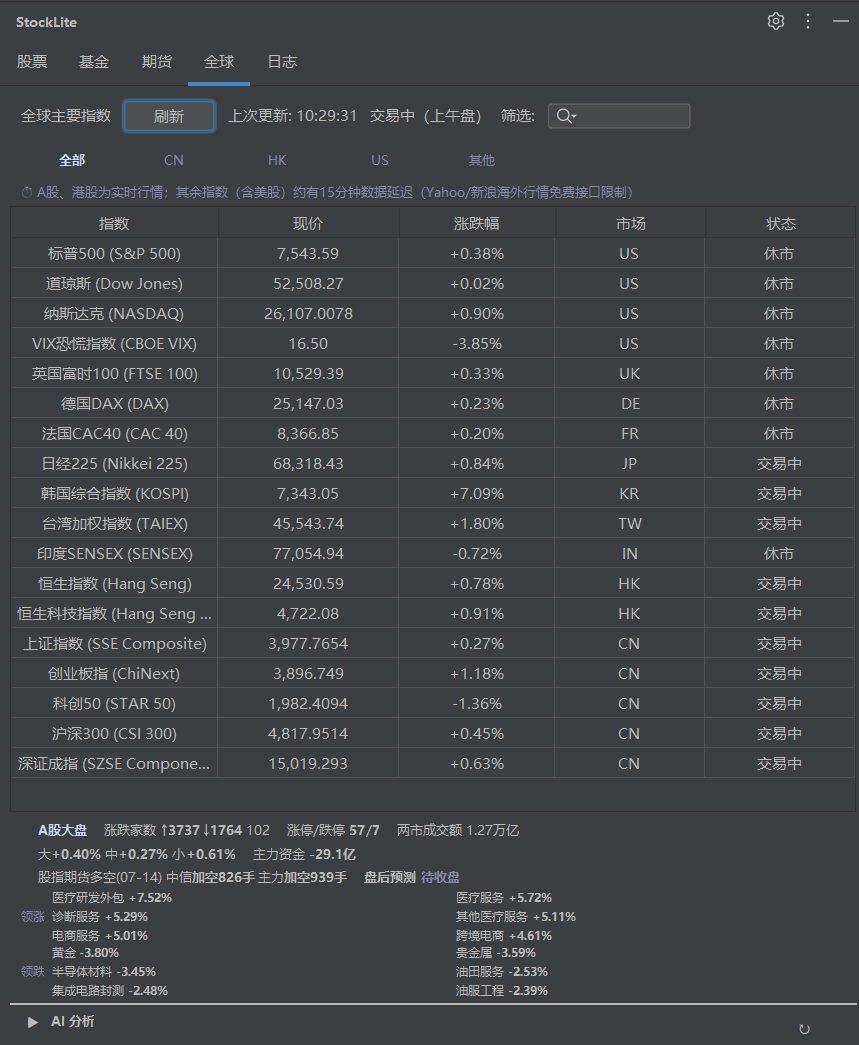Viewport: 859px width, 1045px height.
Task: Select the 日经225 (Nikkei 225) row
Action: (432, 463)
